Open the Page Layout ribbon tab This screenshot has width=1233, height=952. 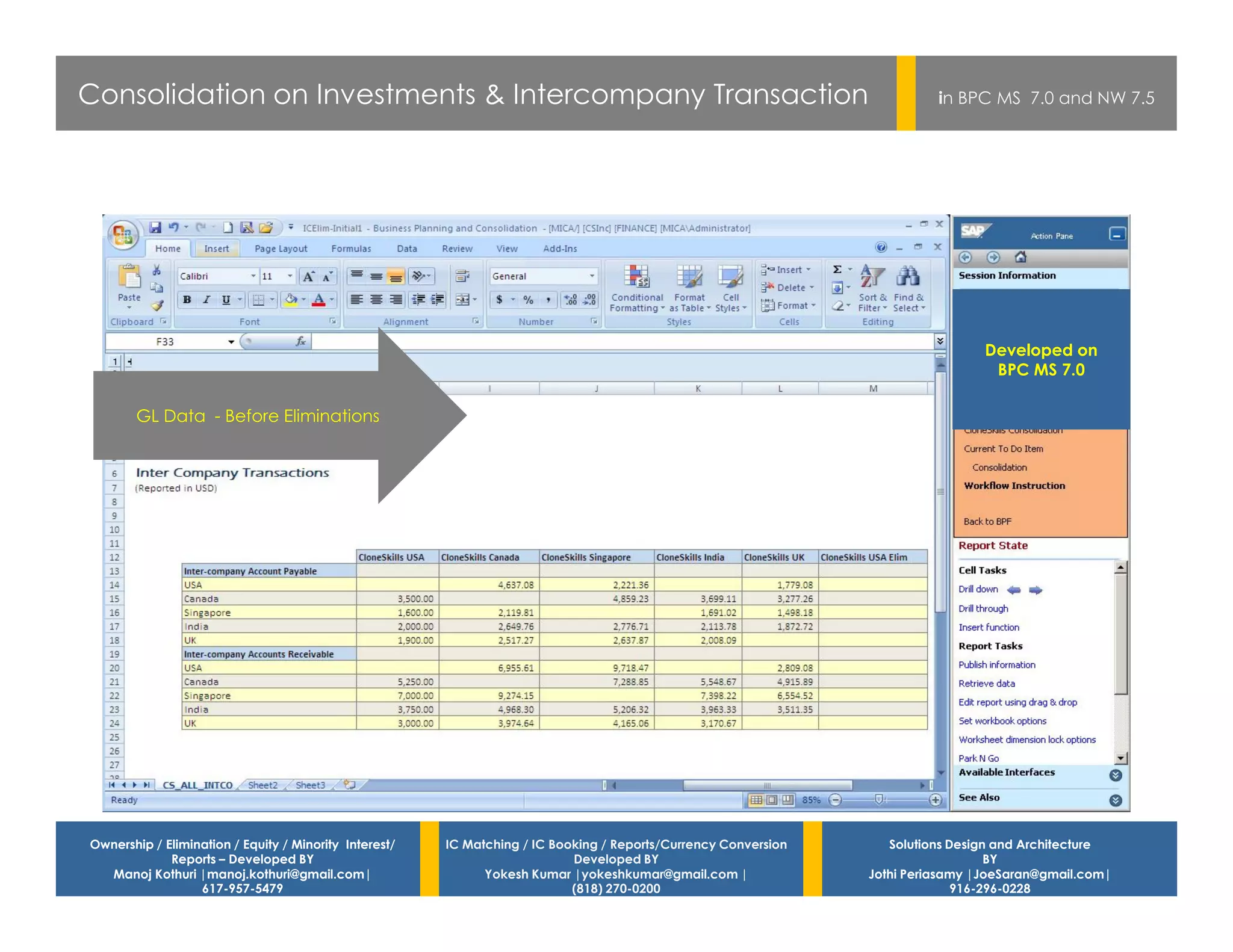[281, 249]
